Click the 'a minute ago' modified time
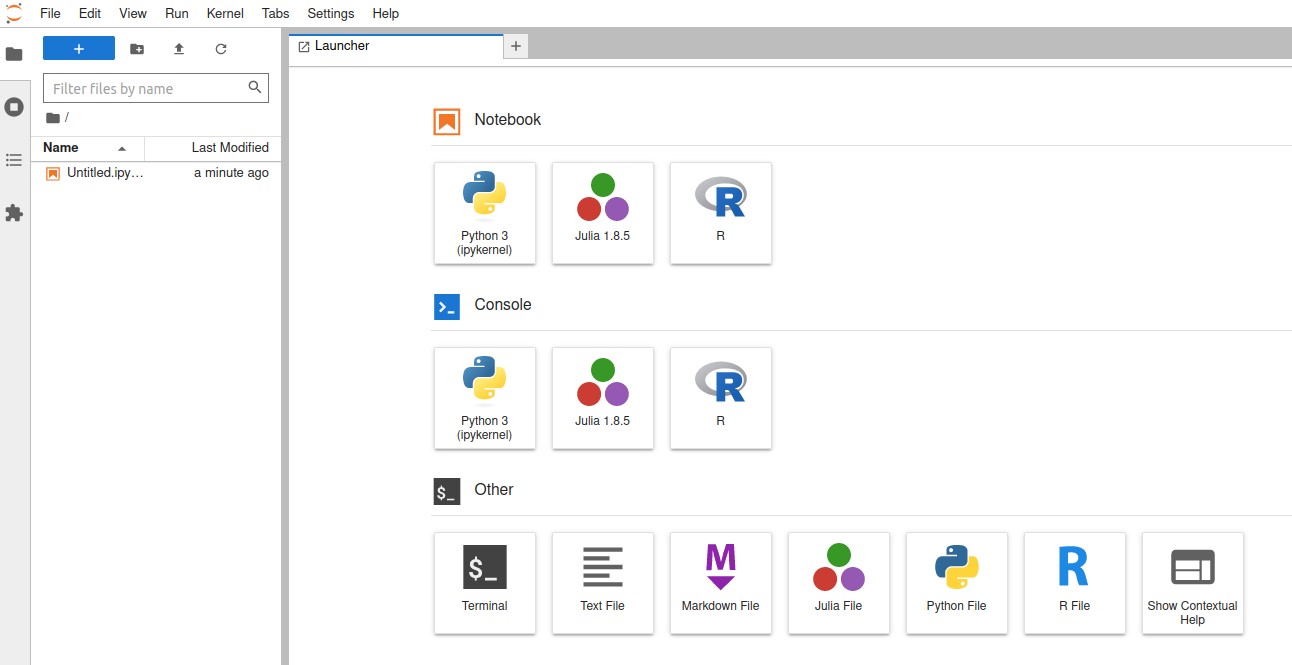This screenshot has height=665, width=1292. tap(231, 173)
